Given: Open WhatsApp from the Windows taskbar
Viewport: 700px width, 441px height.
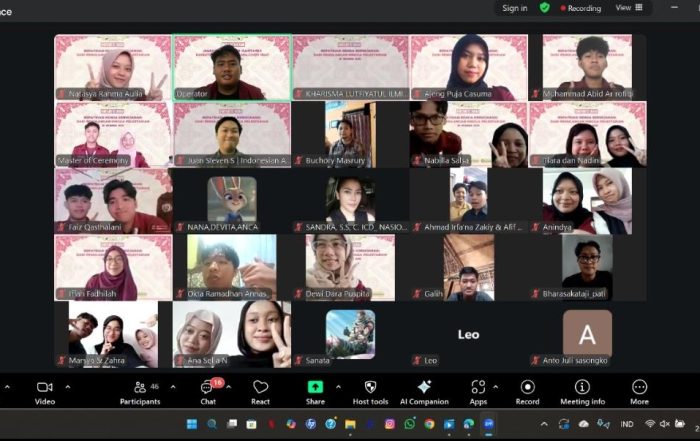Looking at the screenshot, I should click(x=409, y=424).
